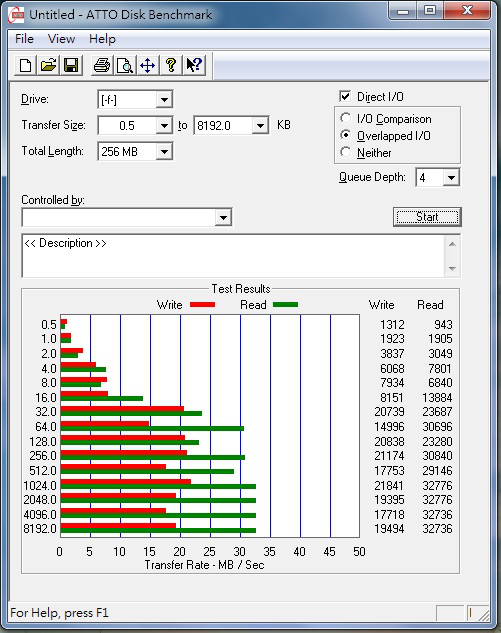Click the Start benchmark button
The height and width of the screenshot is (633, 501).
[x=427, y=217]
